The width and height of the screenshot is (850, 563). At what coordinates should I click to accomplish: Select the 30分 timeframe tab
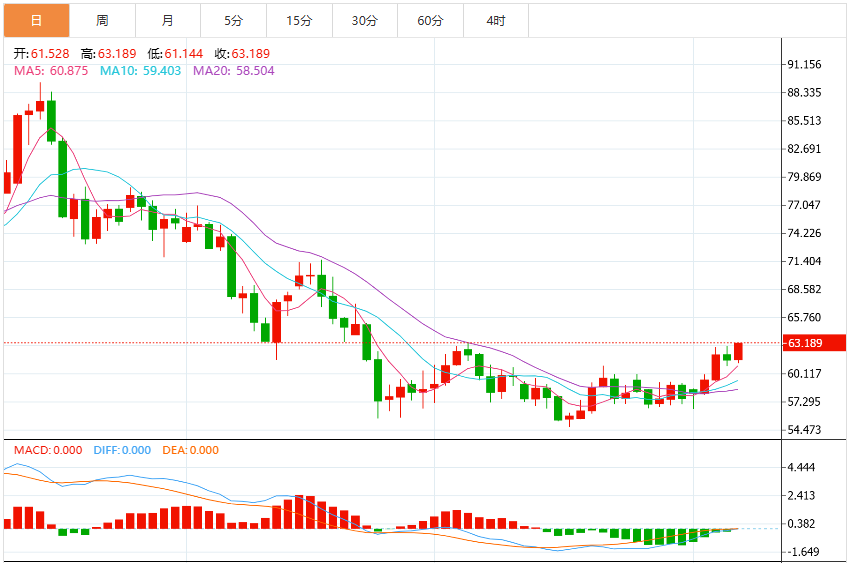[x=365, y=21]
